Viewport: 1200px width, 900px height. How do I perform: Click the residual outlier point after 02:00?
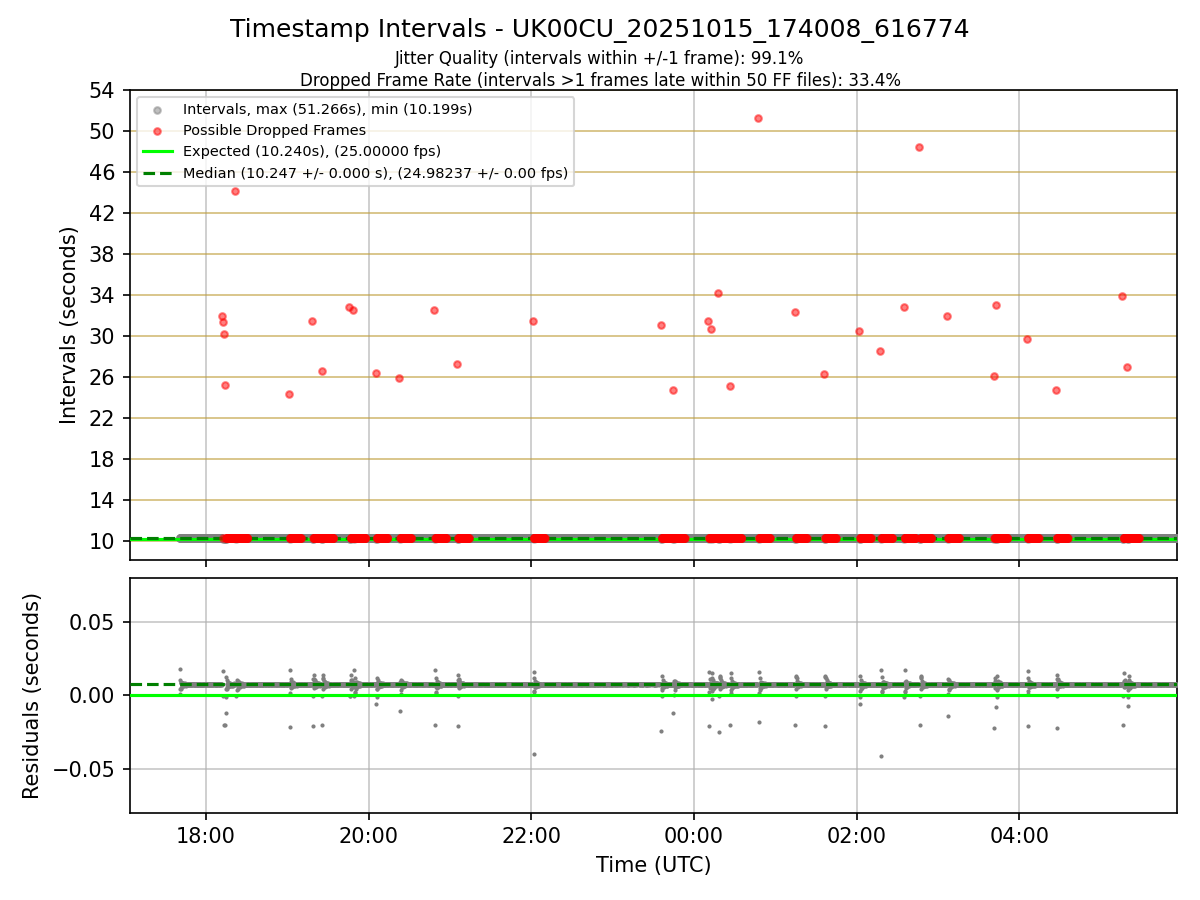881,756
